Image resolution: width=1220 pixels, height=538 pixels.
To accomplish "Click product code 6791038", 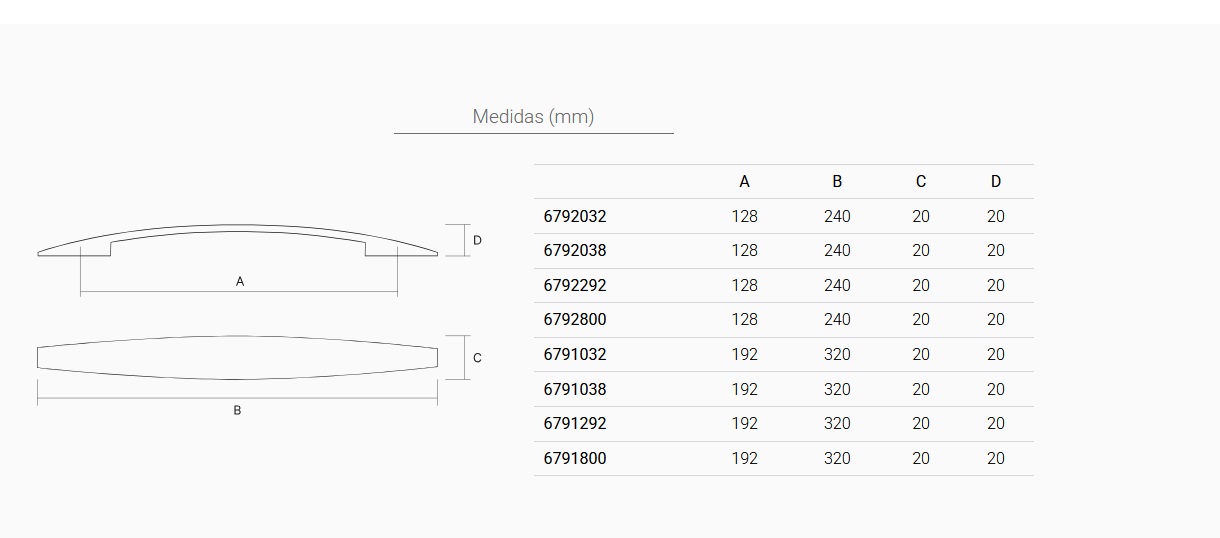I will click(575, 389).
